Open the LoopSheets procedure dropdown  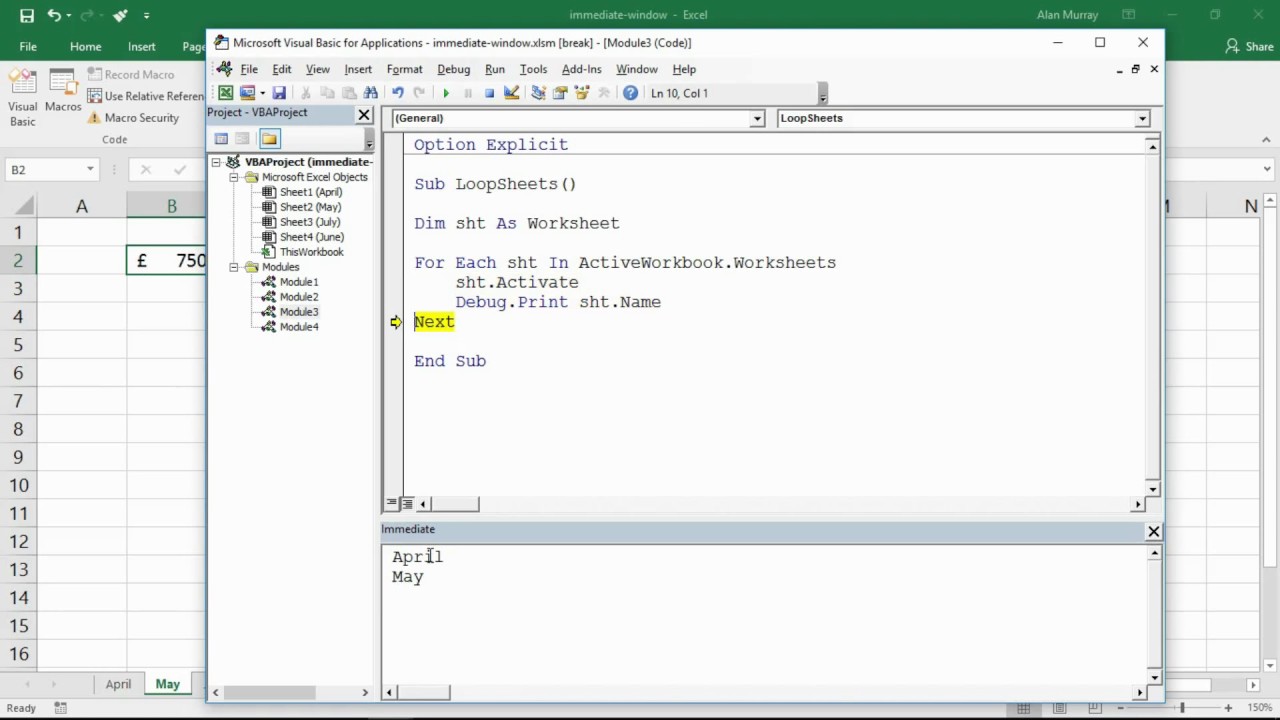(1142, 118)
